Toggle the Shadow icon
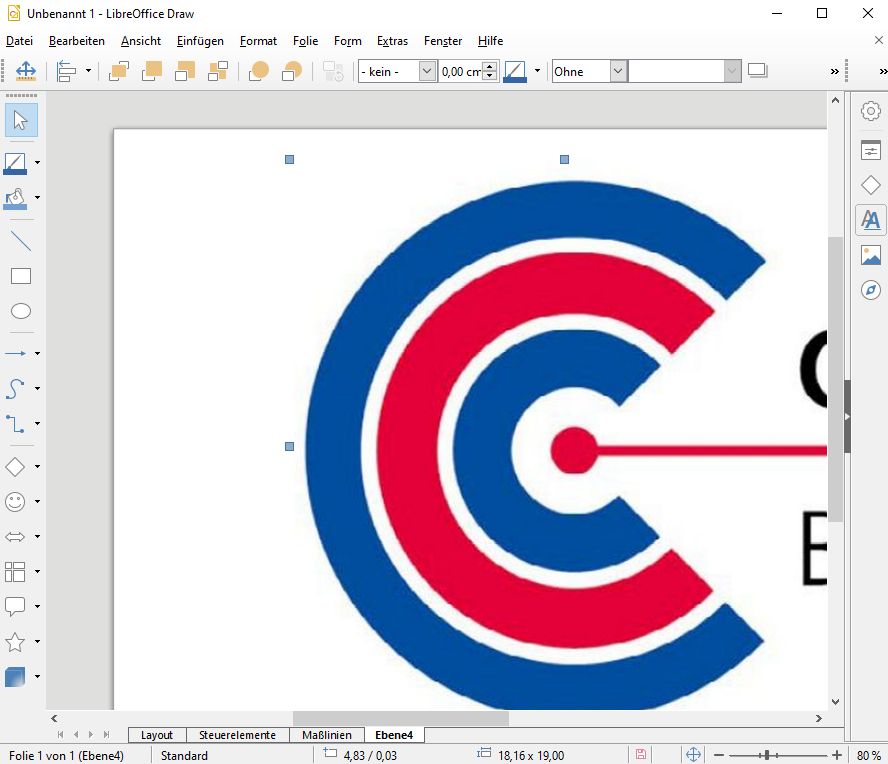The height and width of the screenshot is (764, 888). pos(758,71)
